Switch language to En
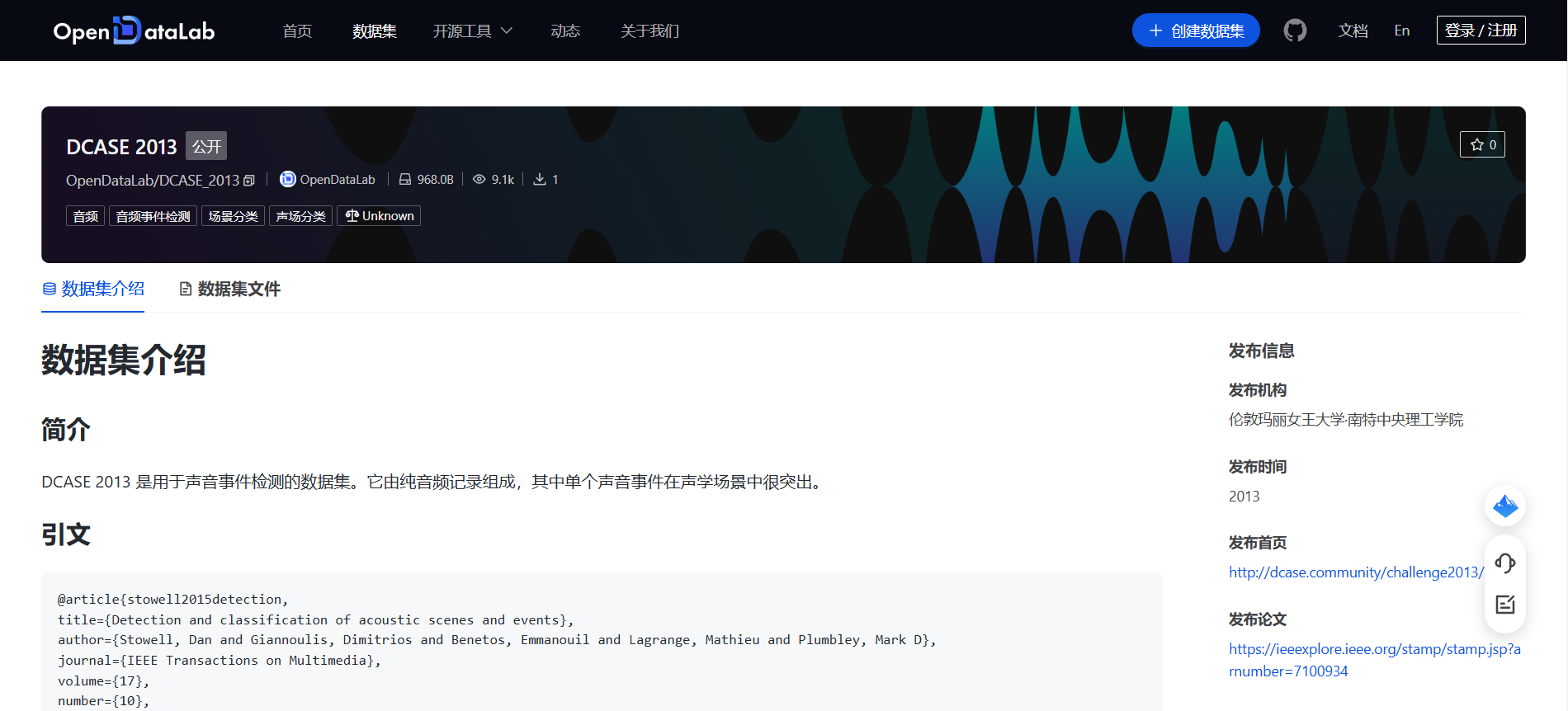The width and height of the screenshot is (1568, 711). 1402,31
